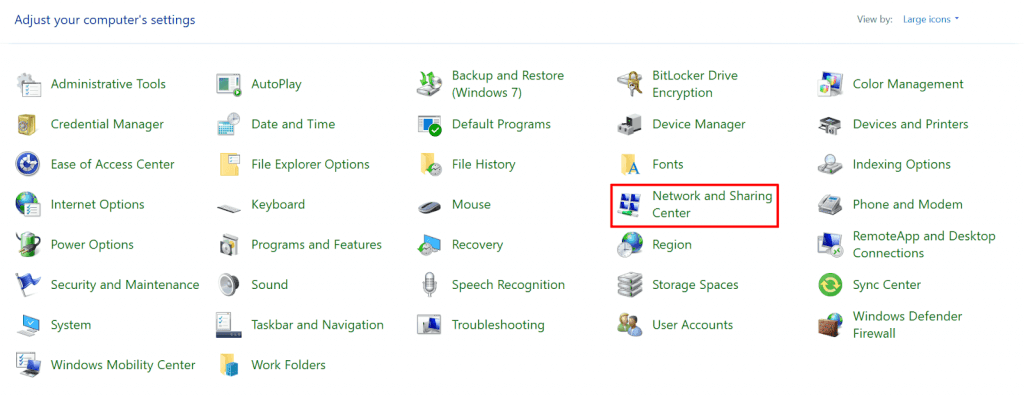Open the Ease of Access Center link

[x=113, y=165]
